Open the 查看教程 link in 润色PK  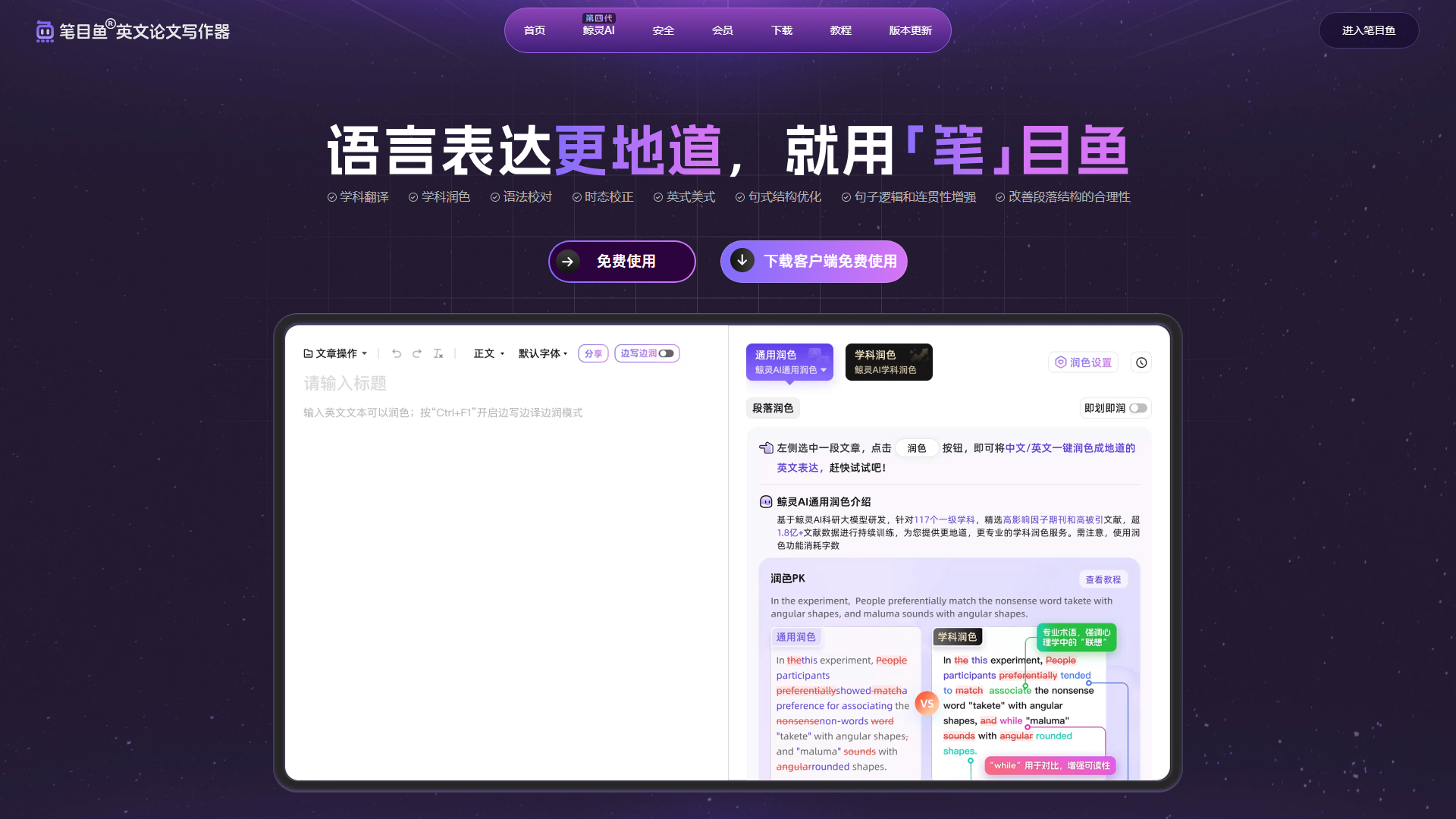[x=1103, y=579]
